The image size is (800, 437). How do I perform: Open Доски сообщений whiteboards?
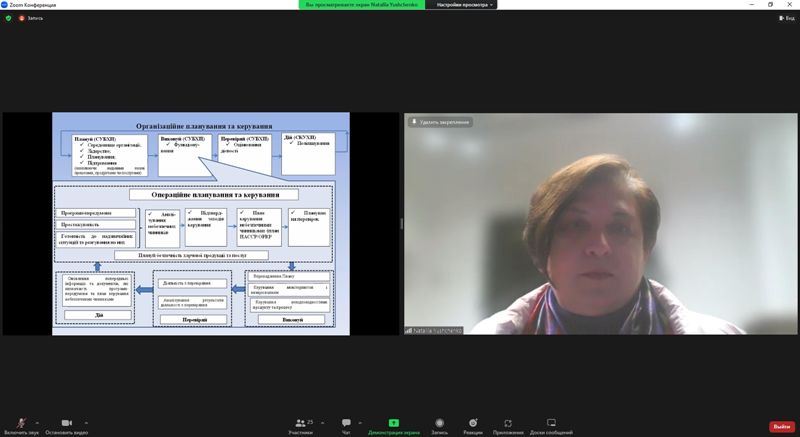click(x=551, y=424)
